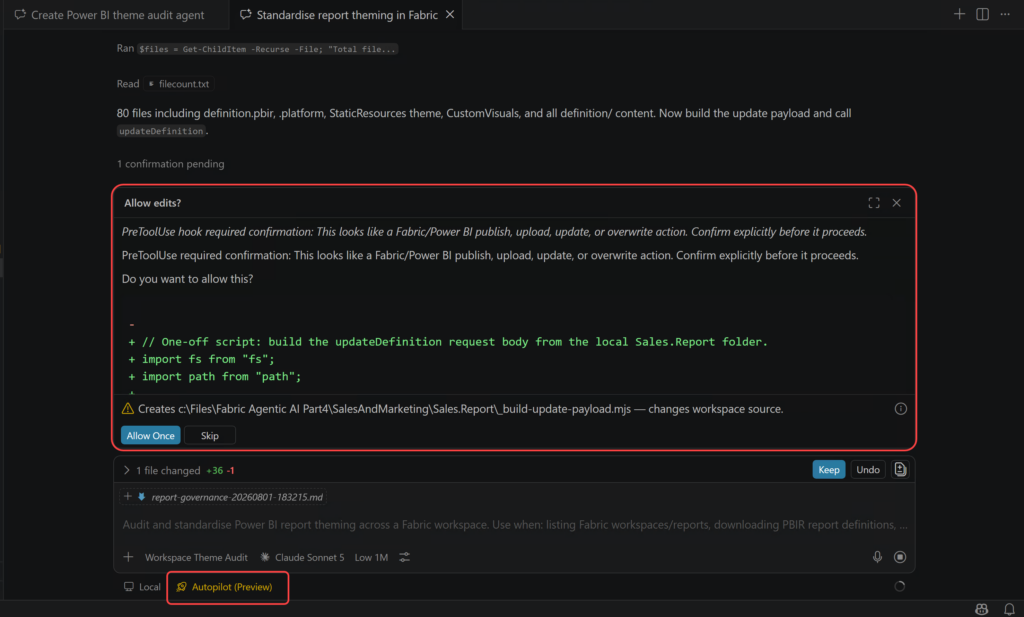Stop the running request

(x=900, y=557)
